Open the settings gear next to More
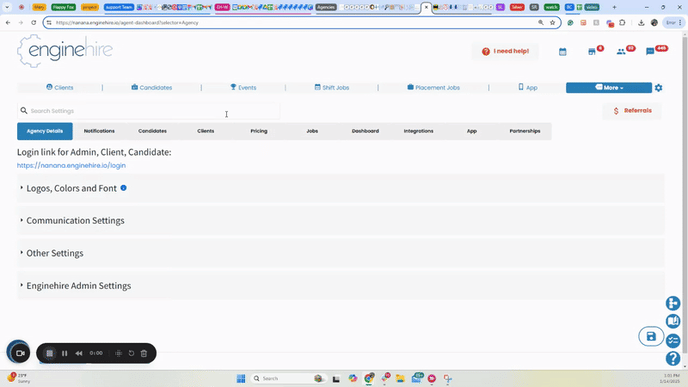Image resolution: width=688 pixels, height=387 pixels. pyautogui.click(x=658, y=88)
